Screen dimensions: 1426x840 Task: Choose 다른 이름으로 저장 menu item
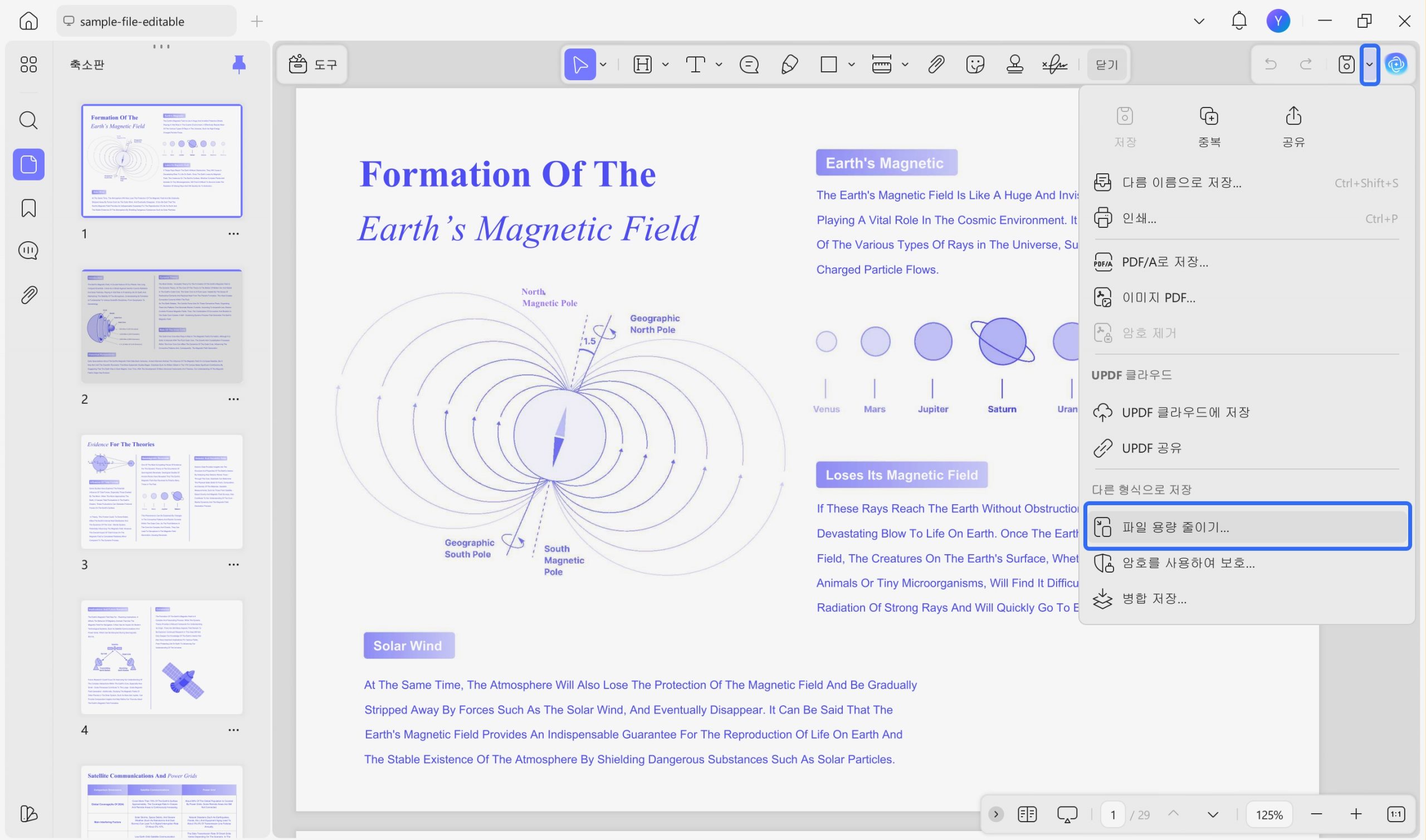pyautogui.click(x=1247, y=182)
